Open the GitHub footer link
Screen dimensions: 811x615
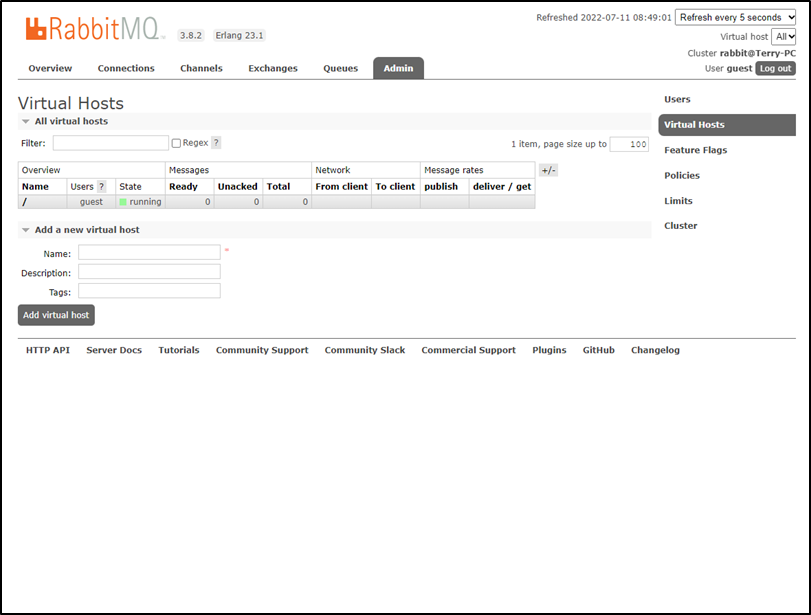click(x=598, y=350)
